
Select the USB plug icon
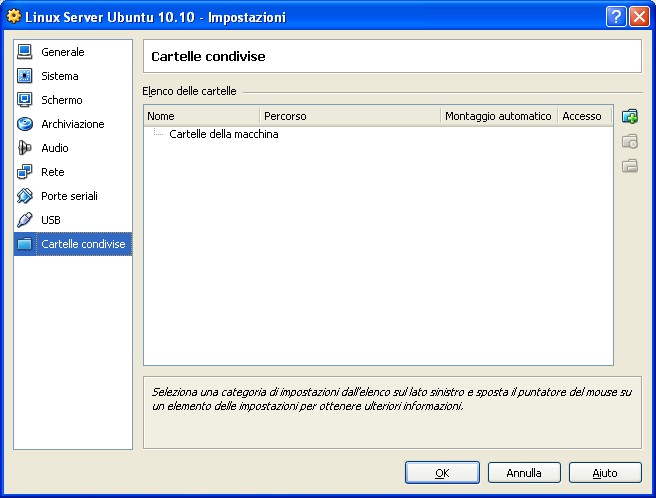[25, 220]
